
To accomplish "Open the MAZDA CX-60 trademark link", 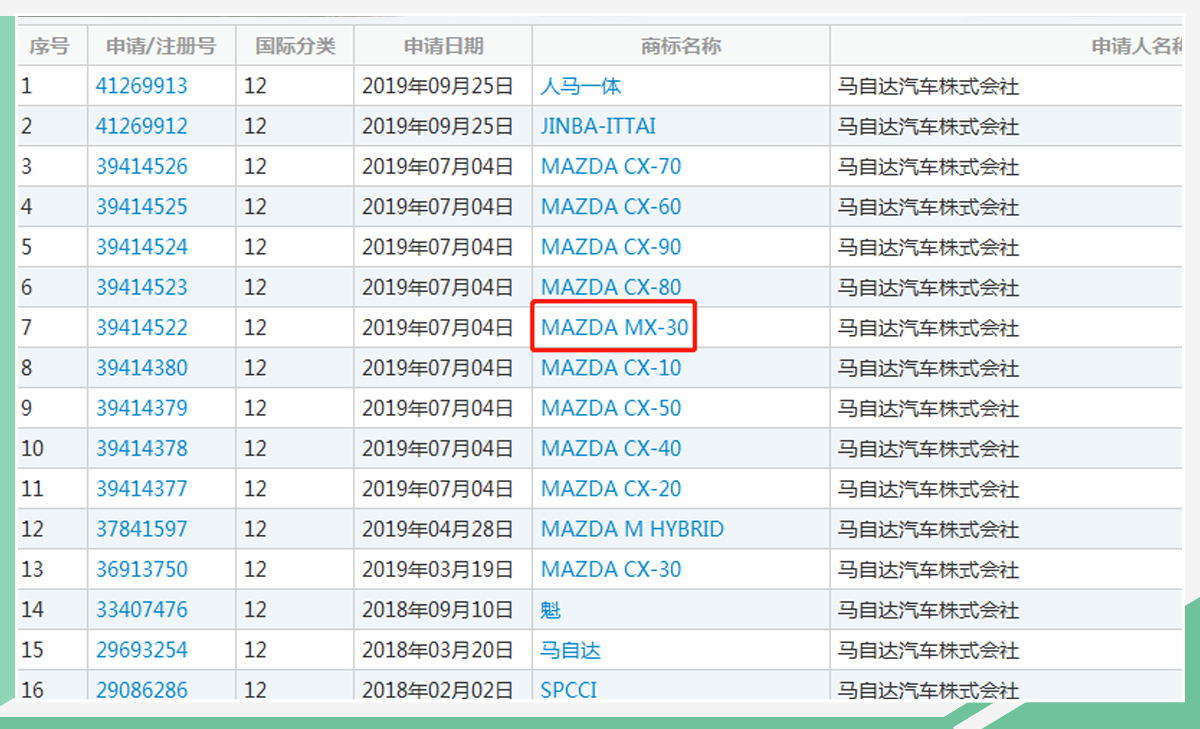I will 611,207.
